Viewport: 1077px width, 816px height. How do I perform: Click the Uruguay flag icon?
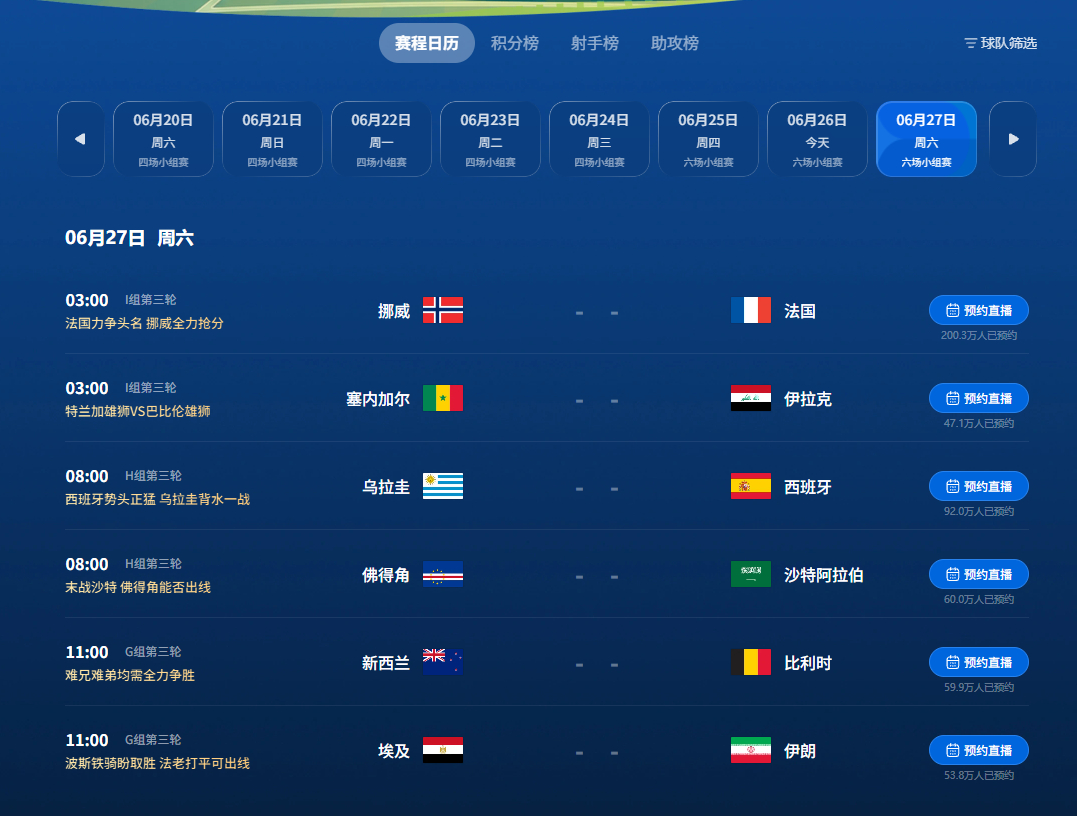[x=442, y=486]
